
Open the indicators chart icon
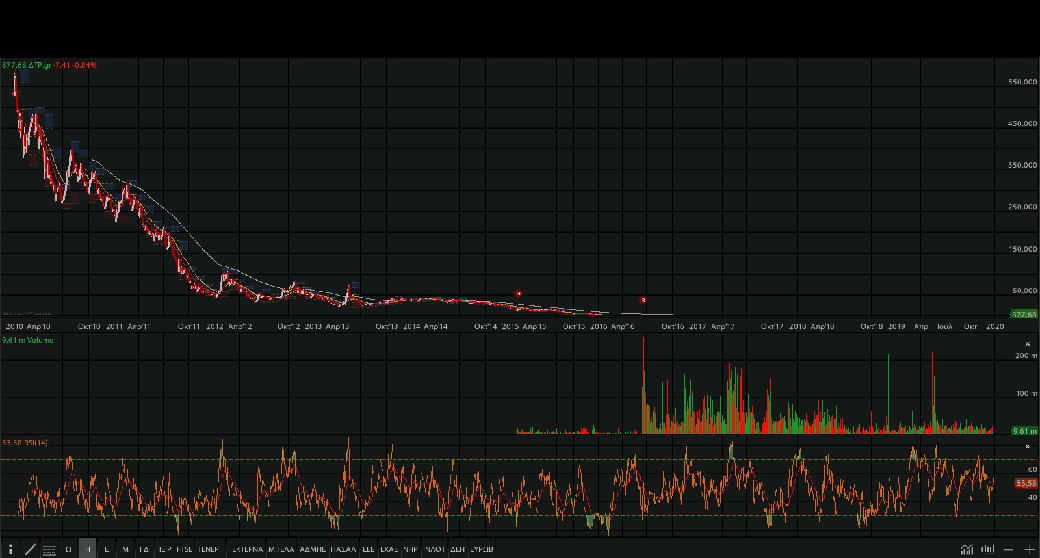click(966, 549)
